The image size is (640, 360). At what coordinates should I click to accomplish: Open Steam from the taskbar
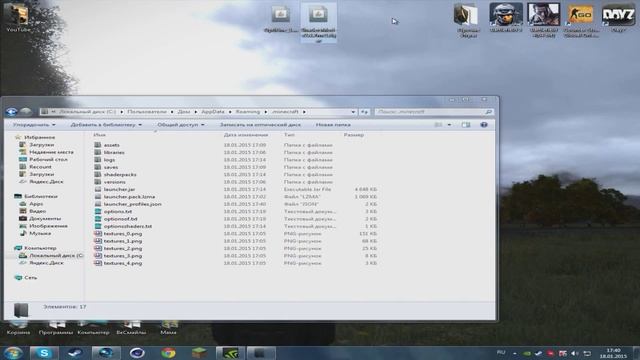coord(75,353)
